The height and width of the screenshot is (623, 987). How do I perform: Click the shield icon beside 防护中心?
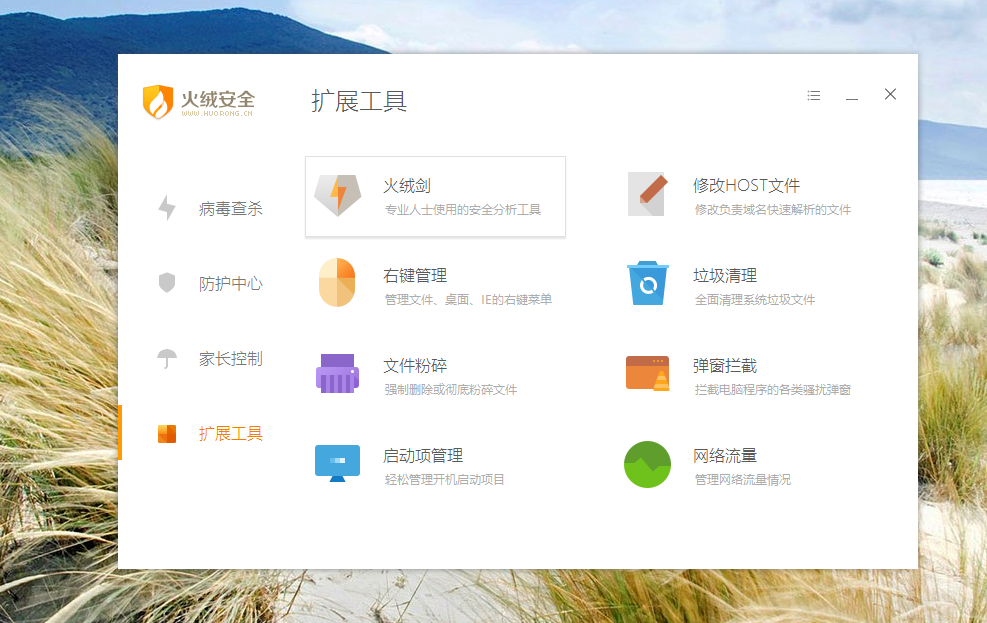167,283
